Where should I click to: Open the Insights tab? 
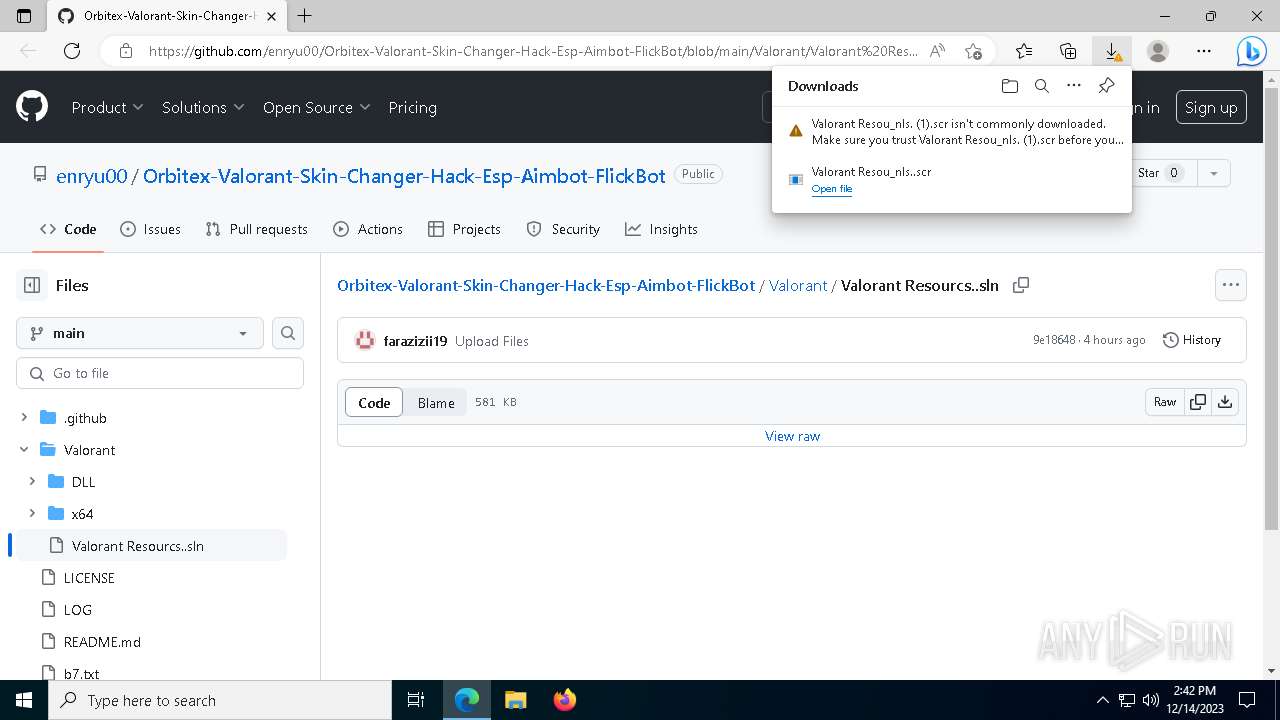point(661,229)
